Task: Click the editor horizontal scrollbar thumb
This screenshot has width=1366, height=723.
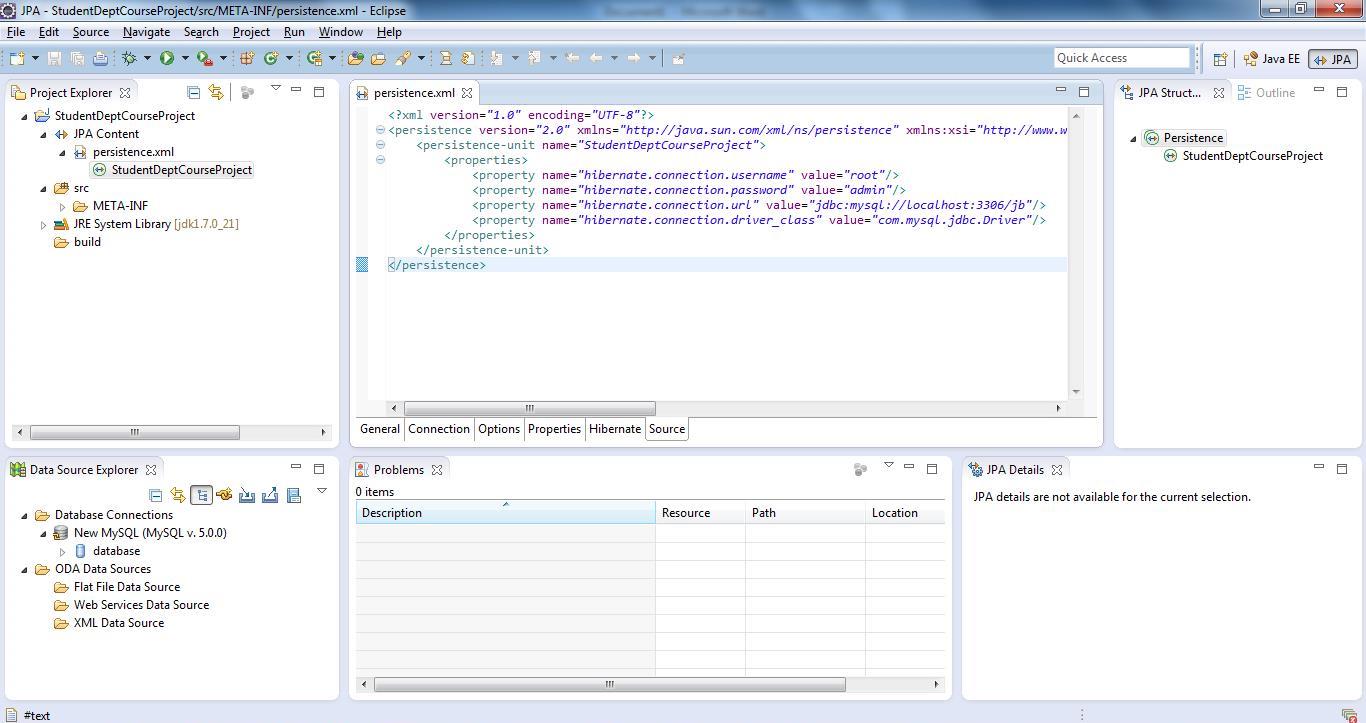Action: tap(529, 408)
